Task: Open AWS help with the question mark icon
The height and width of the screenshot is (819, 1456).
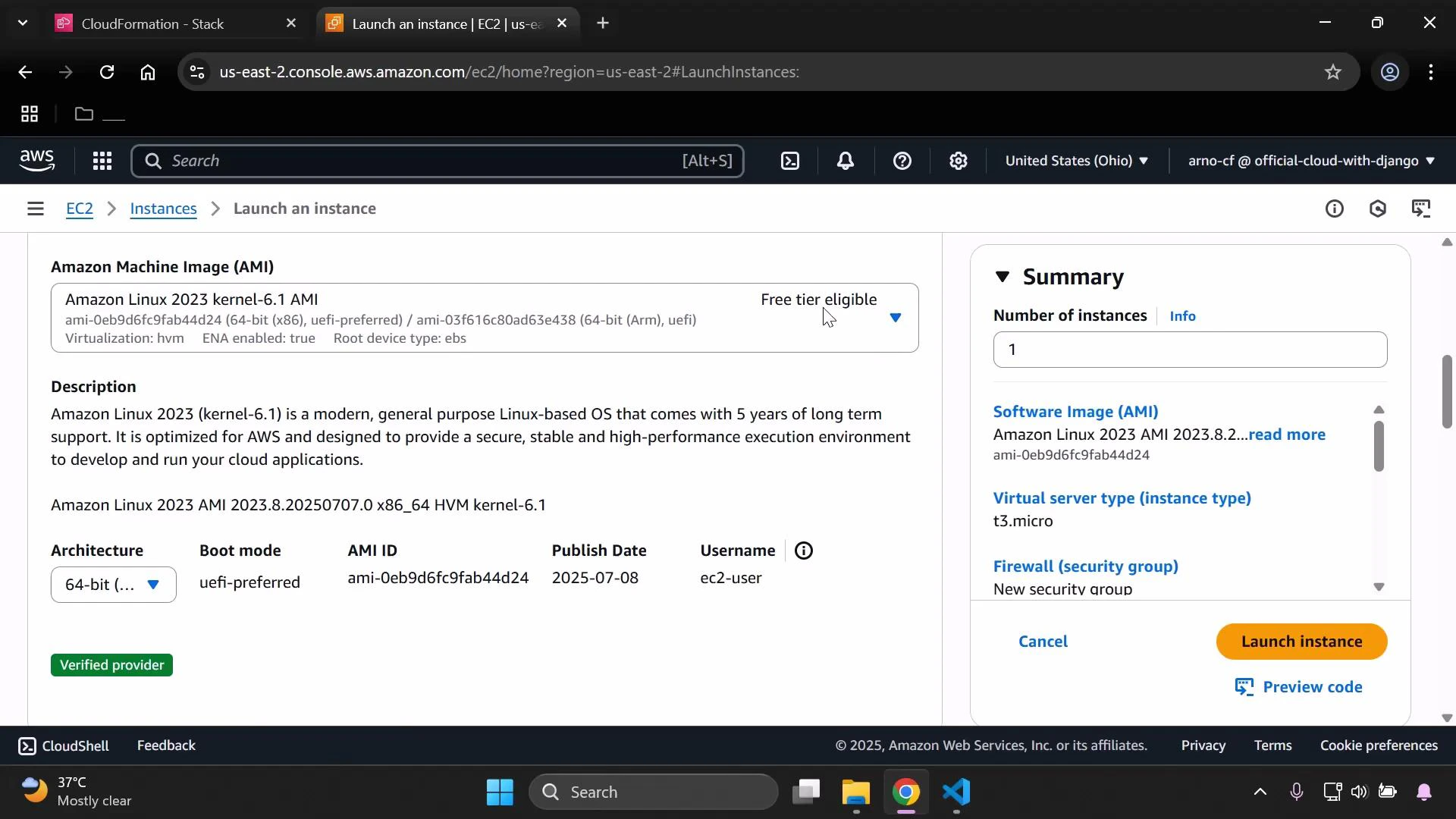Action: (x=902, y=161)
